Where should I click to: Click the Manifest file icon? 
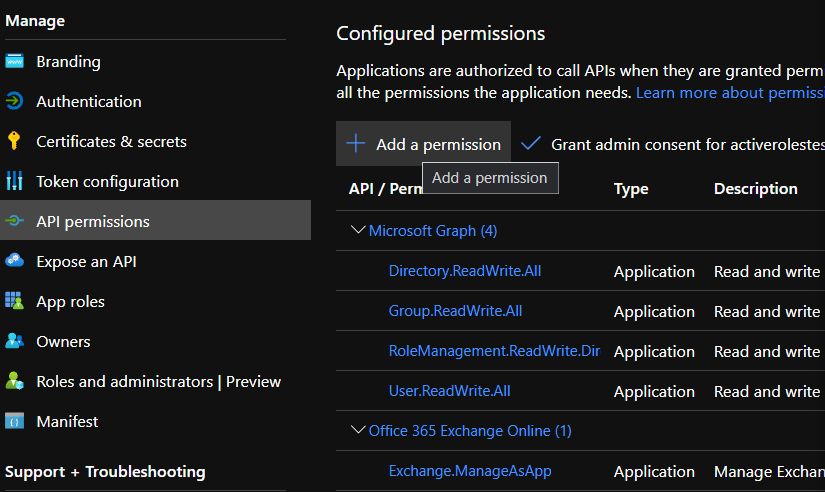coord(14,421)
